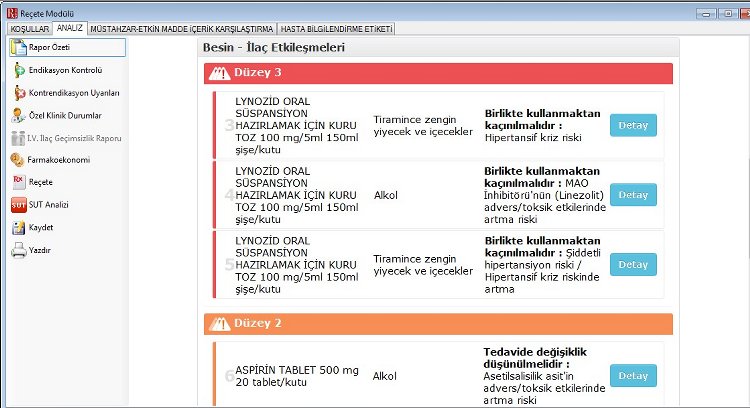Screen dimensions: 750x408
Task: Open the Rapor Özeti report icon
Action: coord(19,47)
